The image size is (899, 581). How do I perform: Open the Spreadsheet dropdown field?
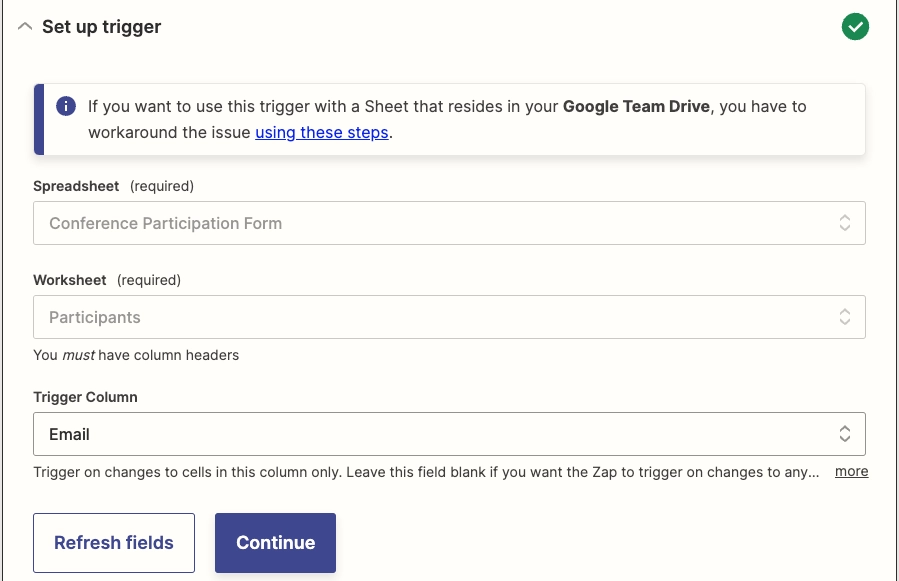click(449, 223)
